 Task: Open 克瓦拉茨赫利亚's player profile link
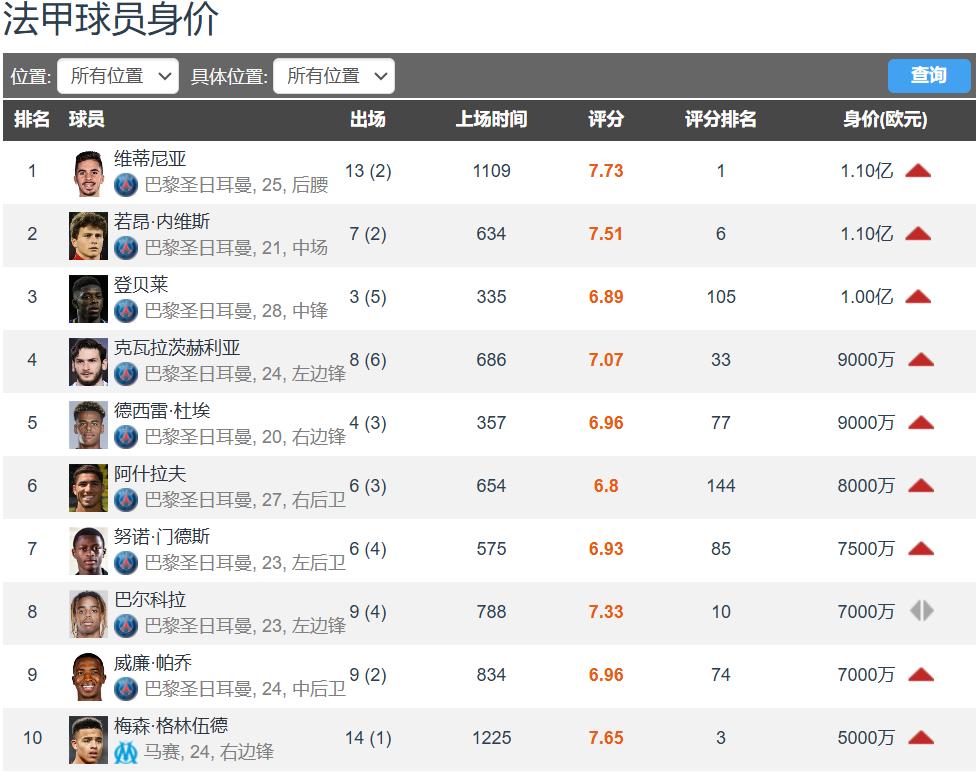click(x=177, y=348)
